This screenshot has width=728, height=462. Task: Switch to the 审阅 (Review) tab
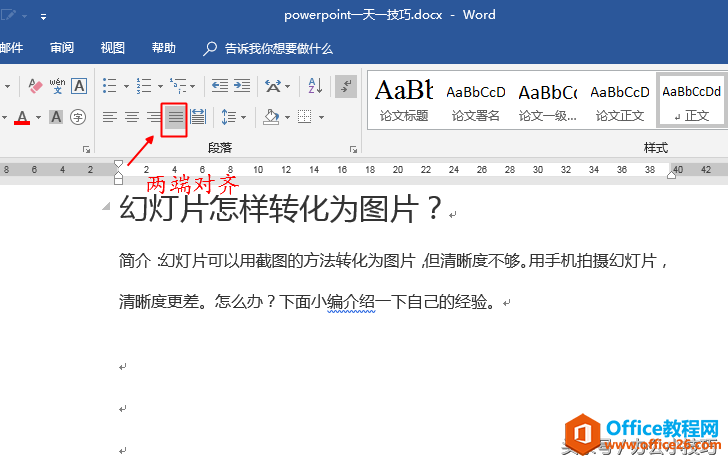pos(62,48)
